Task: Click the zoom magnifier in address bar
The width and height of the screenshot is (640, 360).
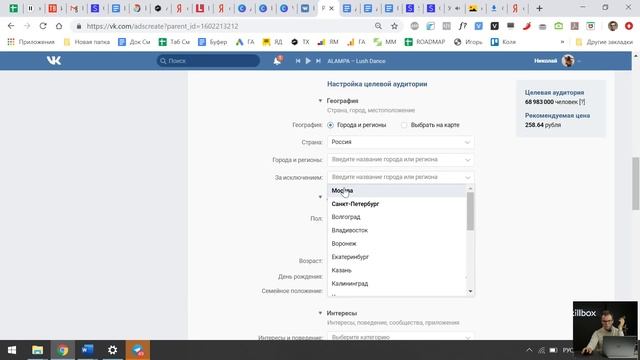Action: tap(378, 26)
